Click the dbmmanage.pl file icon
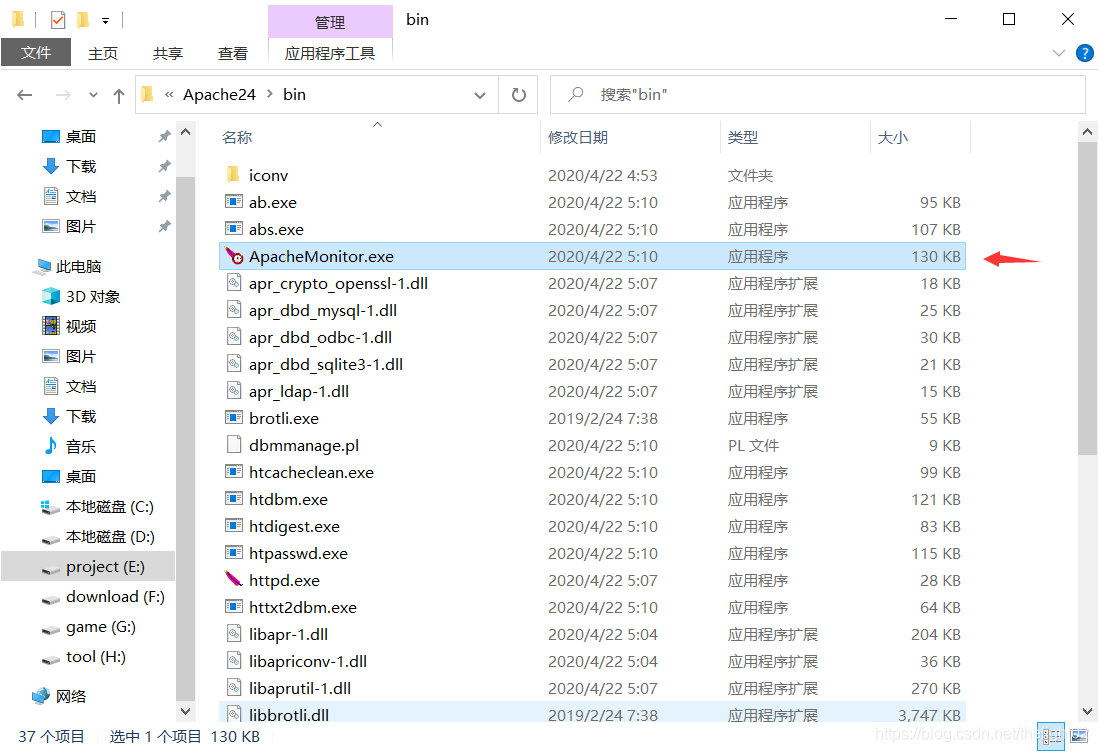Image resolution: width=1099 pixels, height=752 pixels. coord(233,444)
